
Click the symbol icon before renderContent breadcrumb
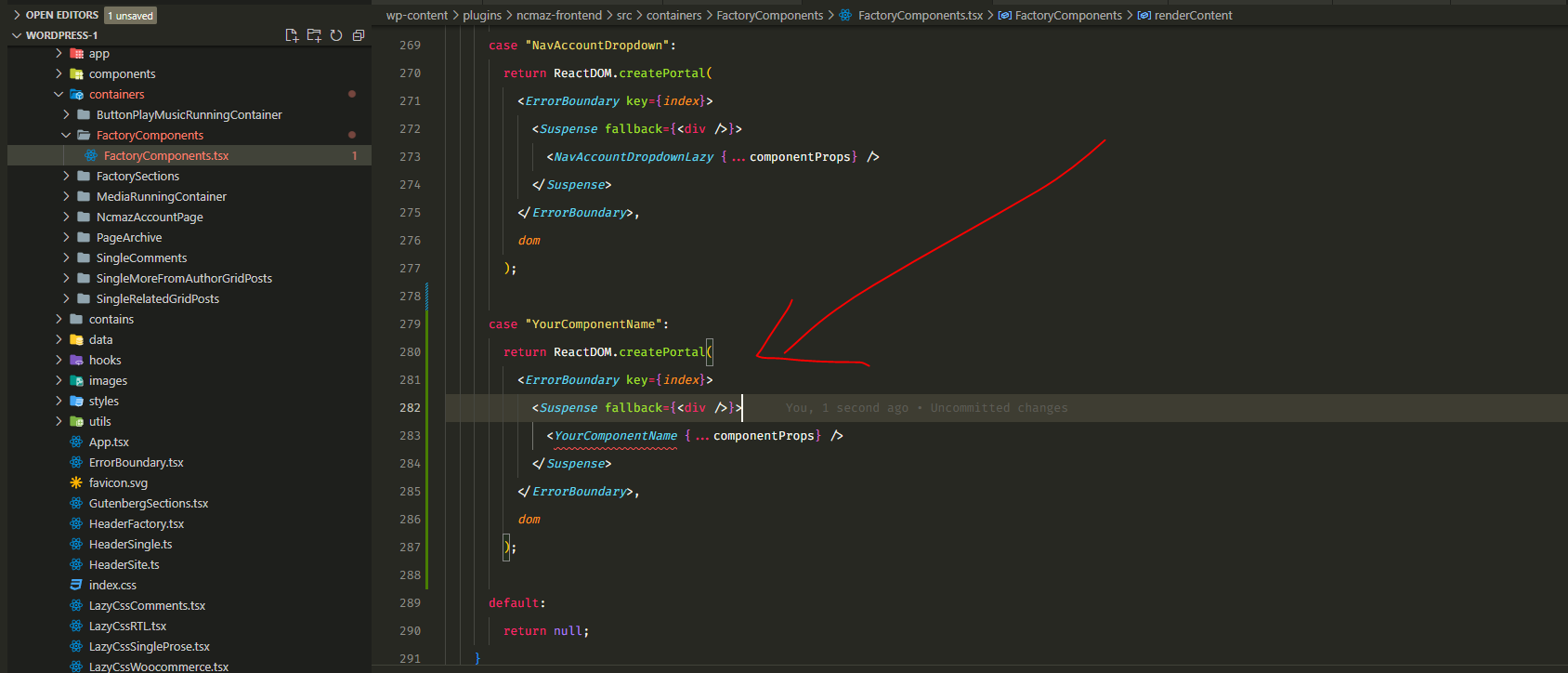tap(1143, 16)
